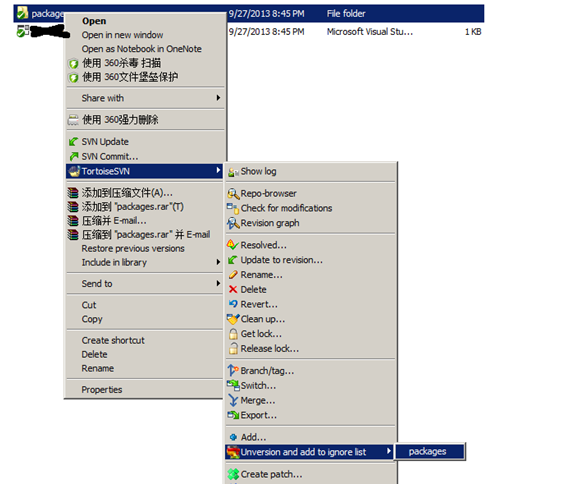Click the Repo-browser magnifier icon

[x=233, y=194]
